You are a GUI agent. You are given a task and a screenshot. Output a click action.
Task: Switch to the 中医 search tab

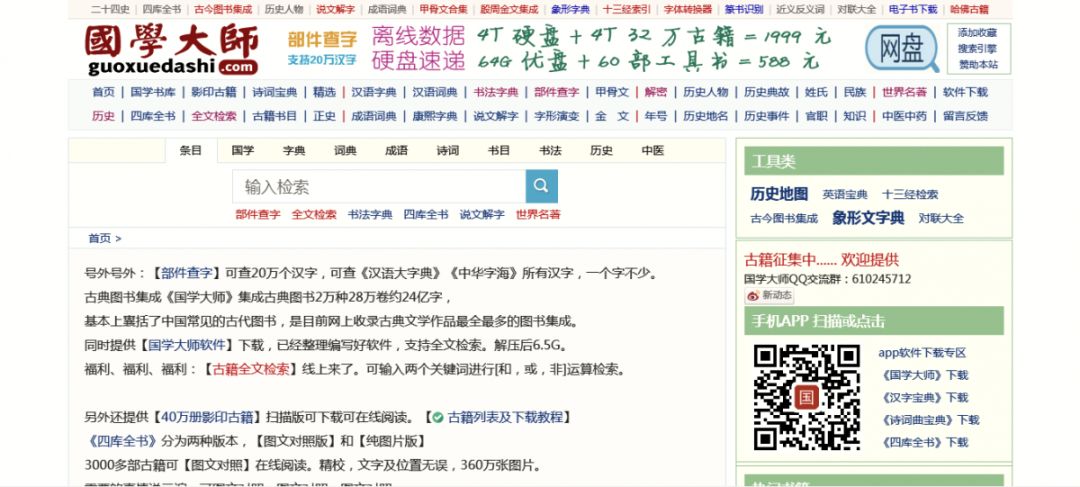(652, 151)
